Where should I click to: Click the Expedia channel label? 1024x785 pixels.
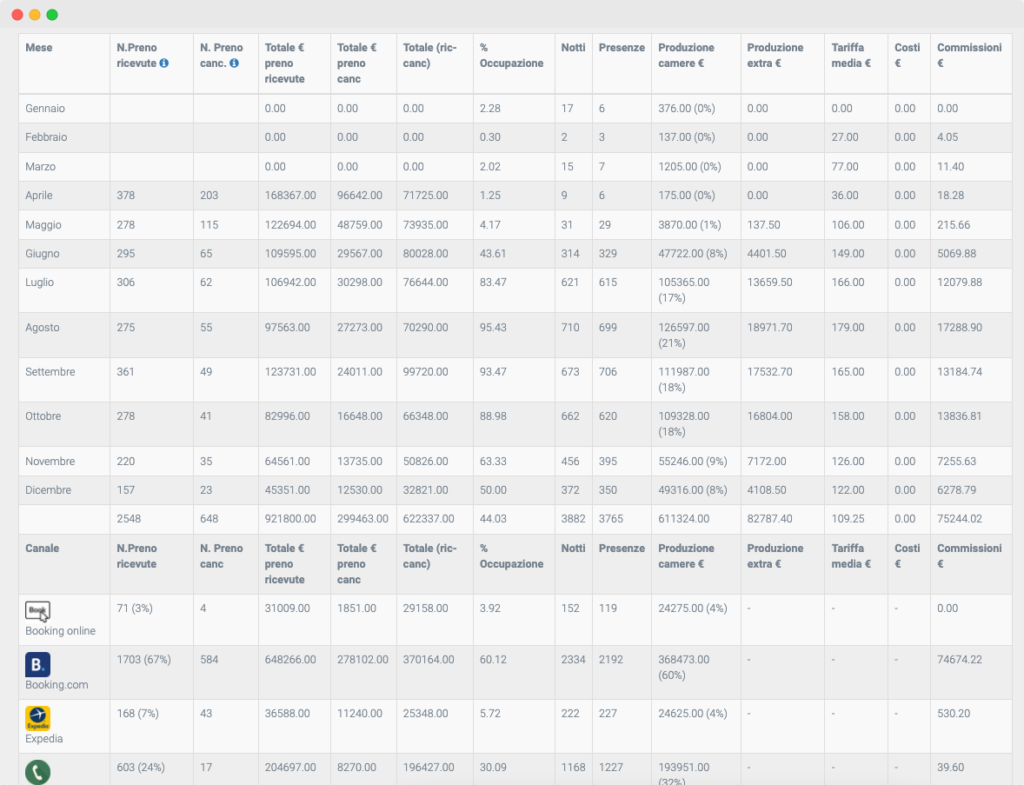coord(44,739)
